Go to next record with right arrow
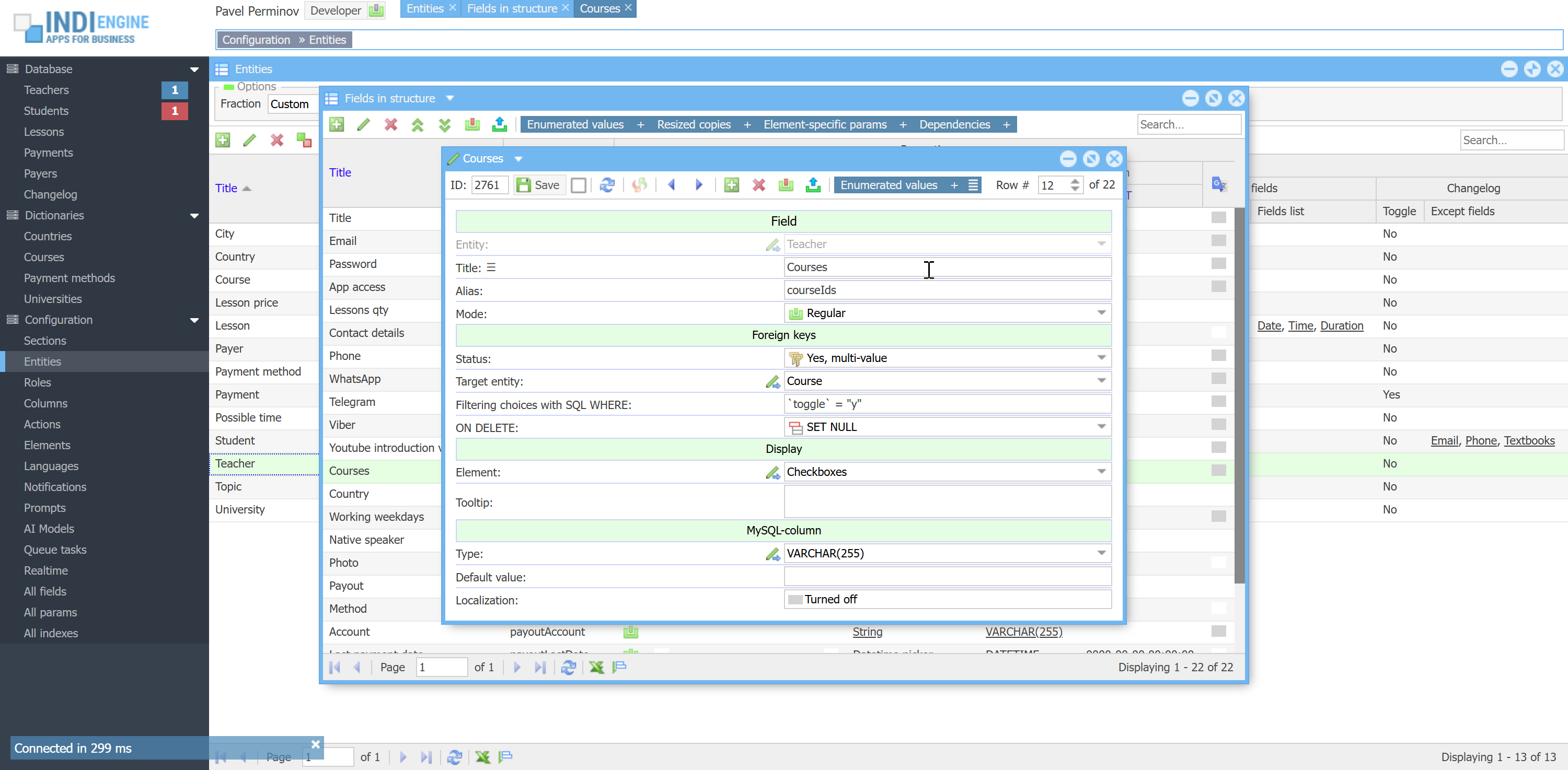Viewport: 1568px width, 770px height. pos(698,185)
